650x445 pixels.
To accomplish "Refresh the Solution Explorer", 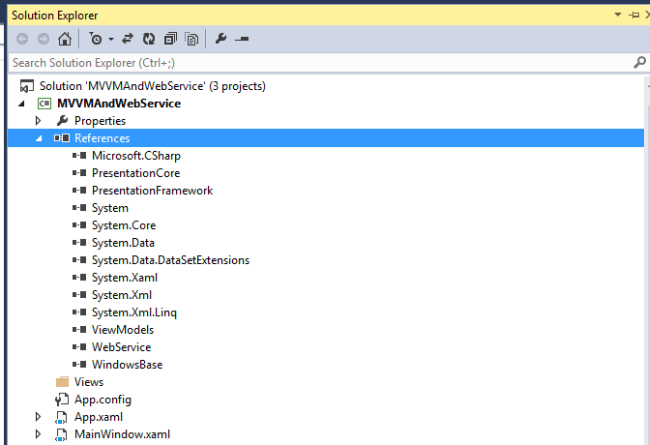I will 149,39.
